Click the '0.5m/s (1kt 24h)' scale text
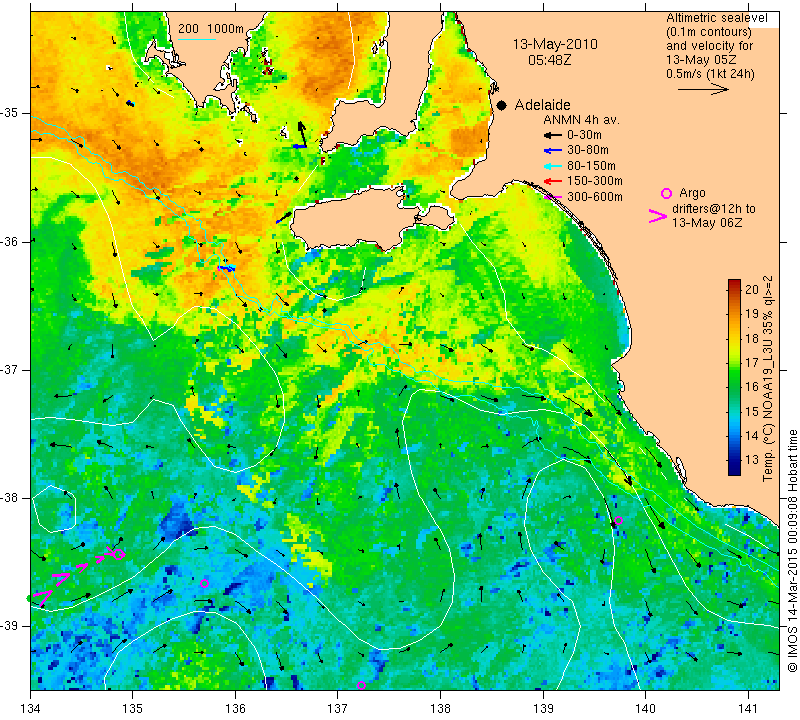 coord(710,74)
